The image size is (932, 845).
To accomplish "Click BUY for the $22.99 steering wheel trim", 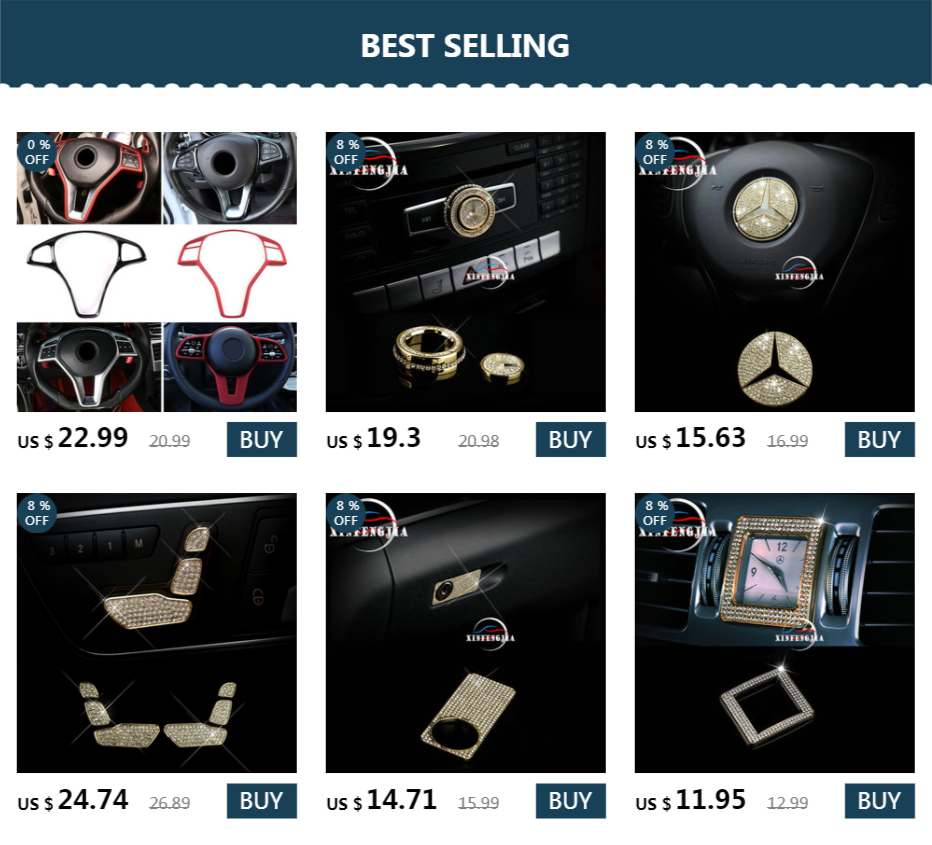I will tap(262, 440).
